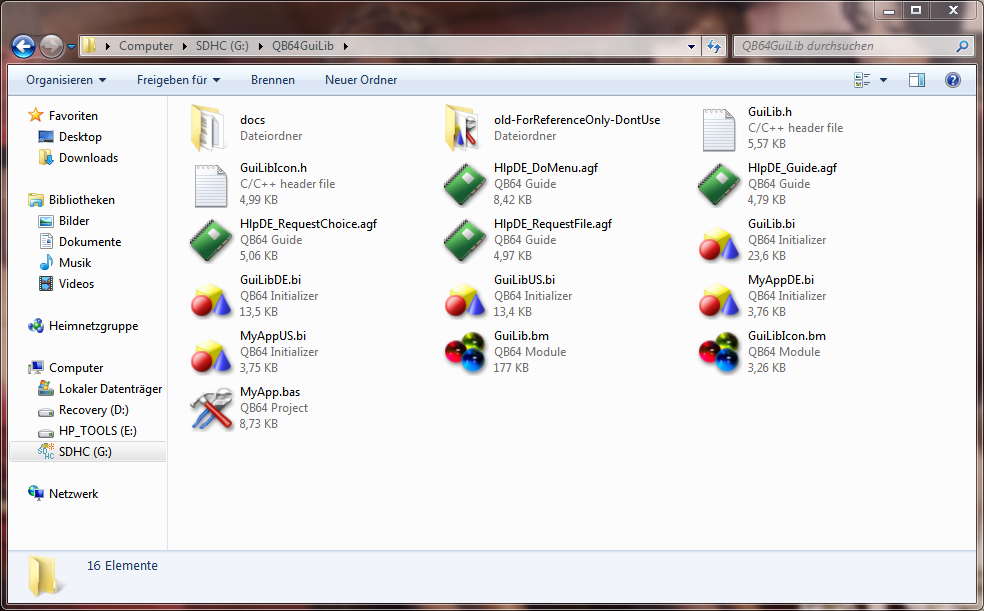
Task: Open Downloads in the navigation pane
Action: pyautogui.click(x=88, y=158)
